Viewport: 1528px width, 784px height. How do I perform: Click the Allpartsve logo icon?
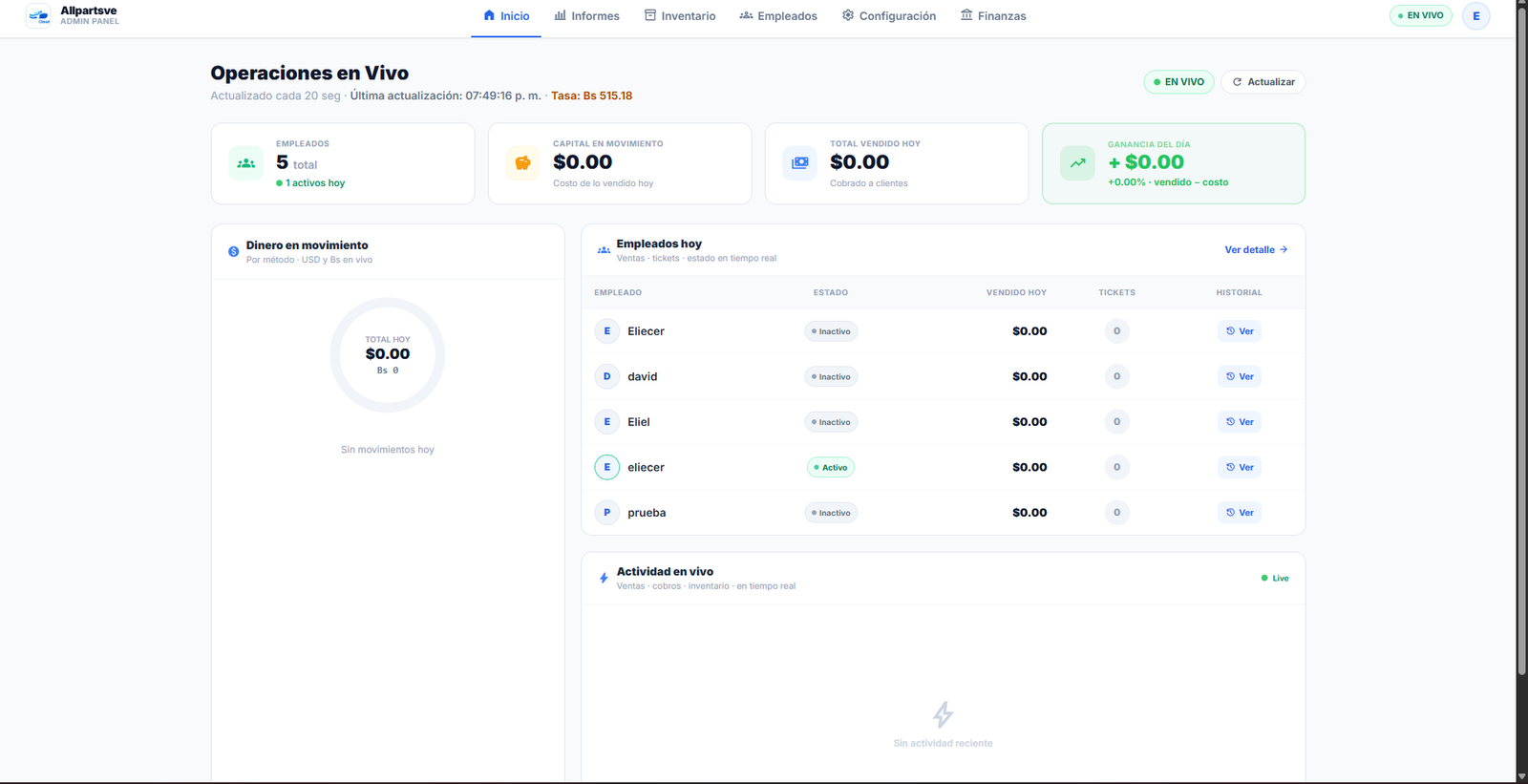38,16
